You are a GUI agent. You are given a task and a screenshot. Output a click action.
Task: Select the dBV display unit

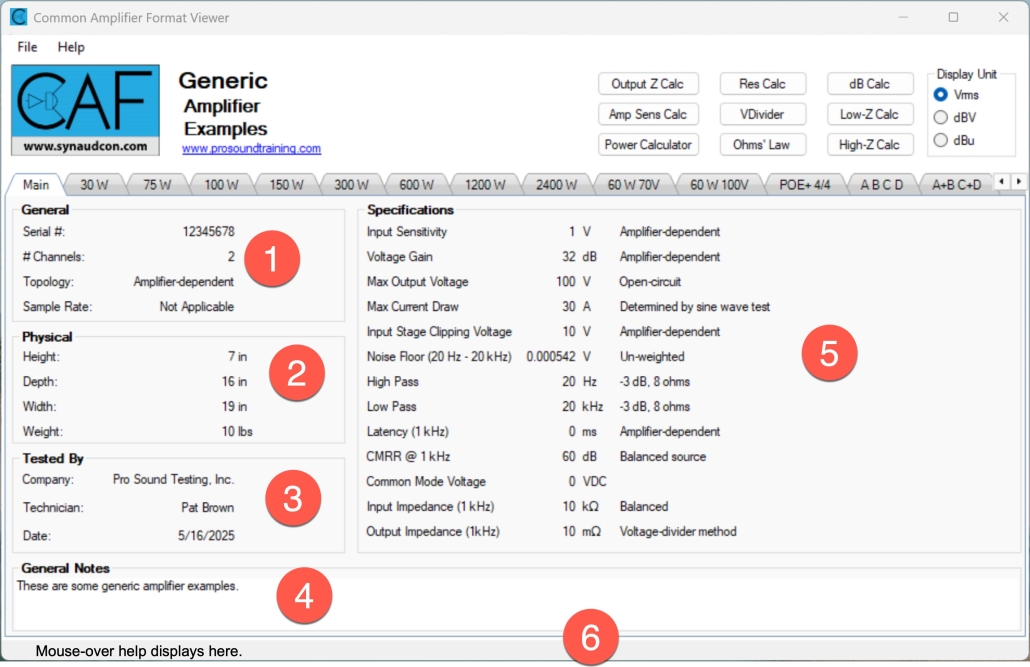tap(941, 118)
